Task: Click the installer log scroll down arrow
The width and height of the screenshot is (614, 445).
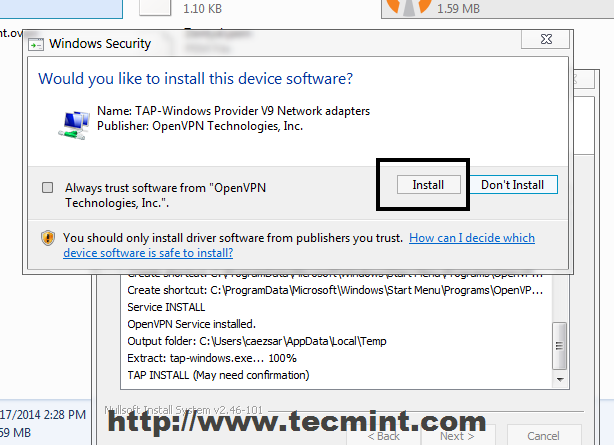Action: pos(560,380)
